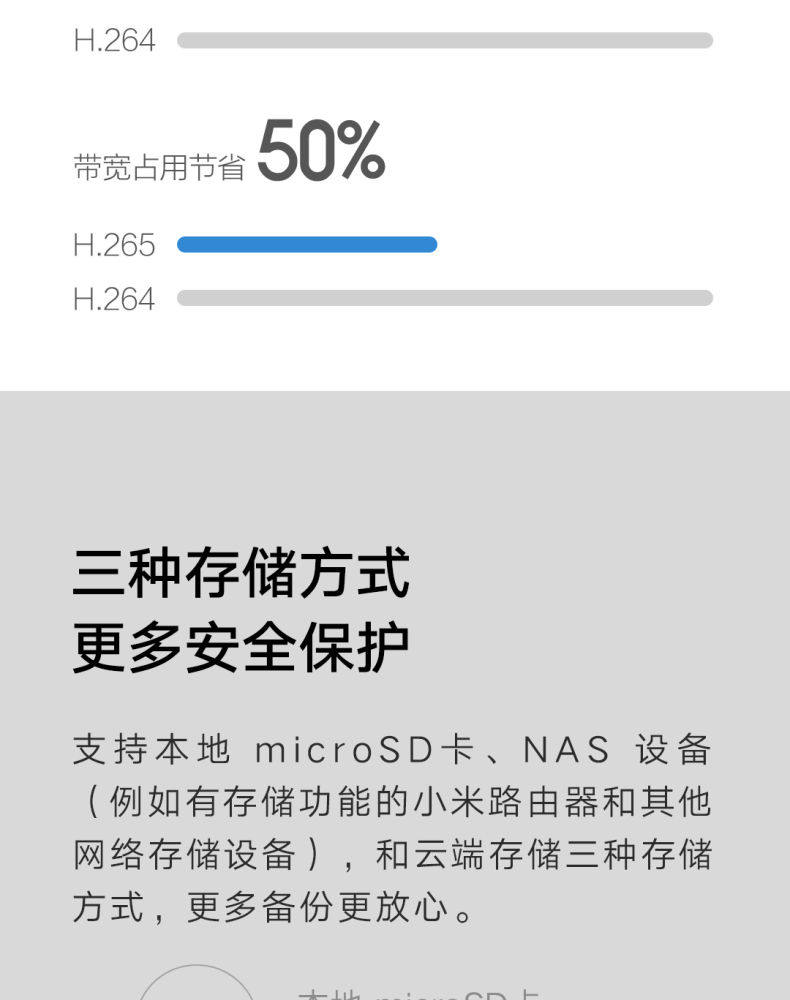
Task: Click the H.265 label
Action: click(x=114, y=246)
